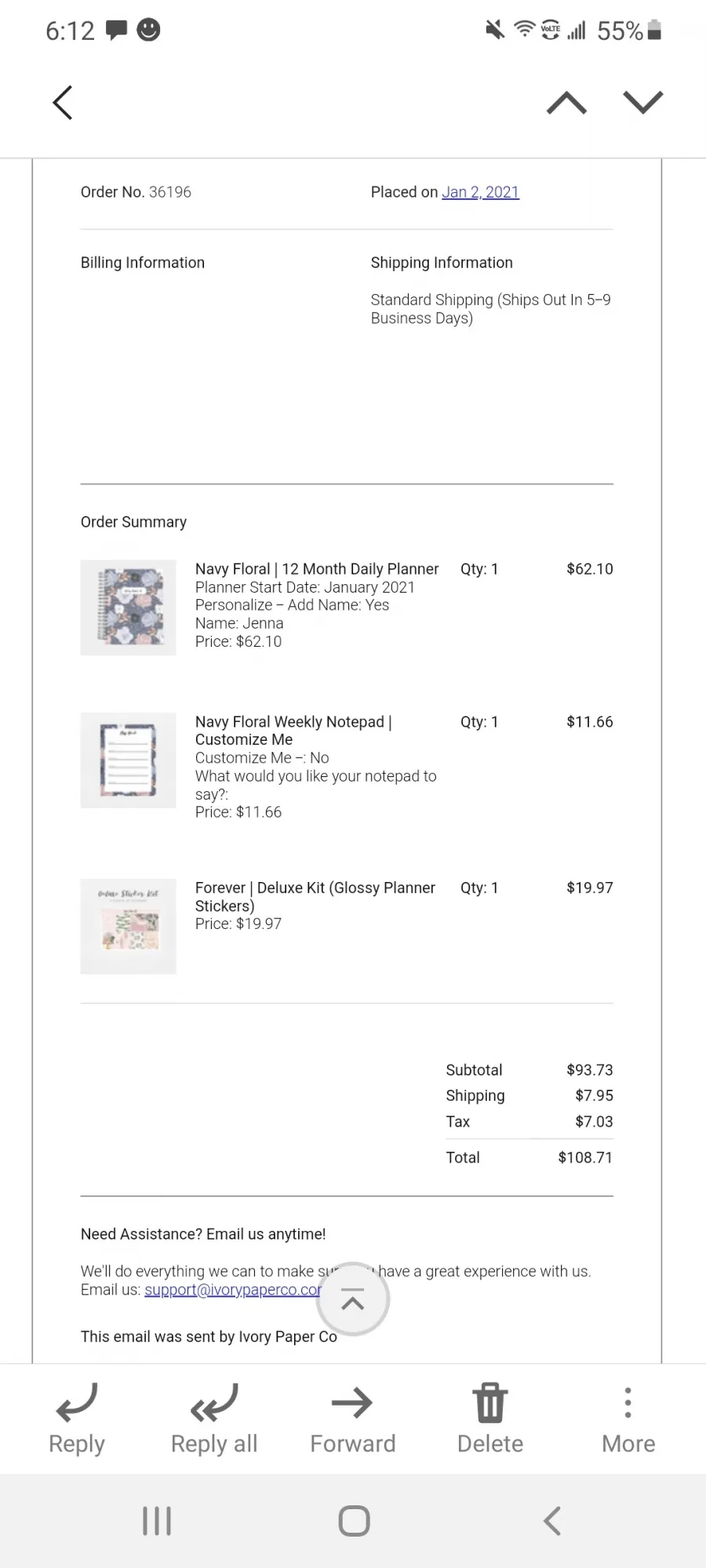The image size is (706, 1568).
Task: Tap the Reply arrow icon
Action: tap(77, 1403)
